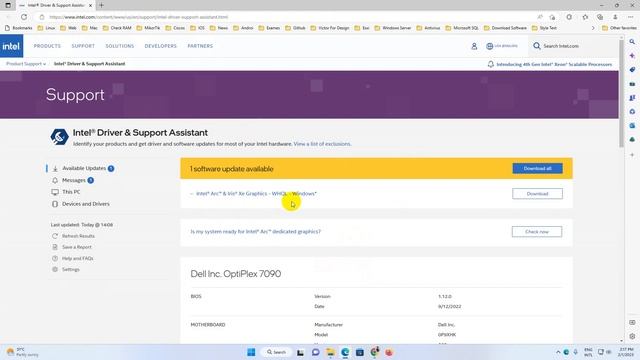Image resolution: width=640 pixels, height=360 pixels.
Task: Open the PRODUCTS menu
Action: pos(47,46)
